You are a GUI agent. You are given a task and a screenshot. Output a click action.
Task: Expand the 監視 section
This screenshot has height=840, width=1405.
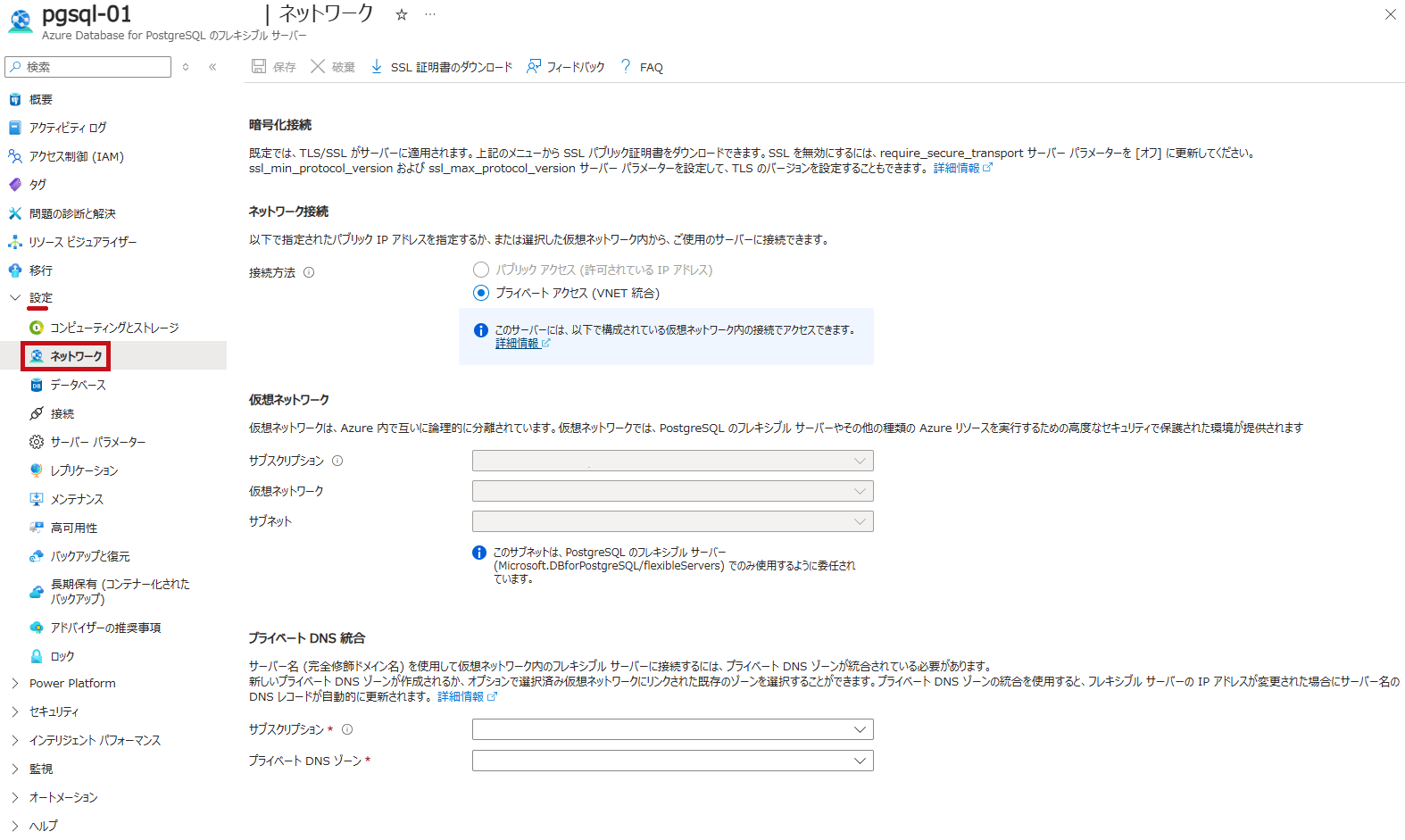pos(15,769)
